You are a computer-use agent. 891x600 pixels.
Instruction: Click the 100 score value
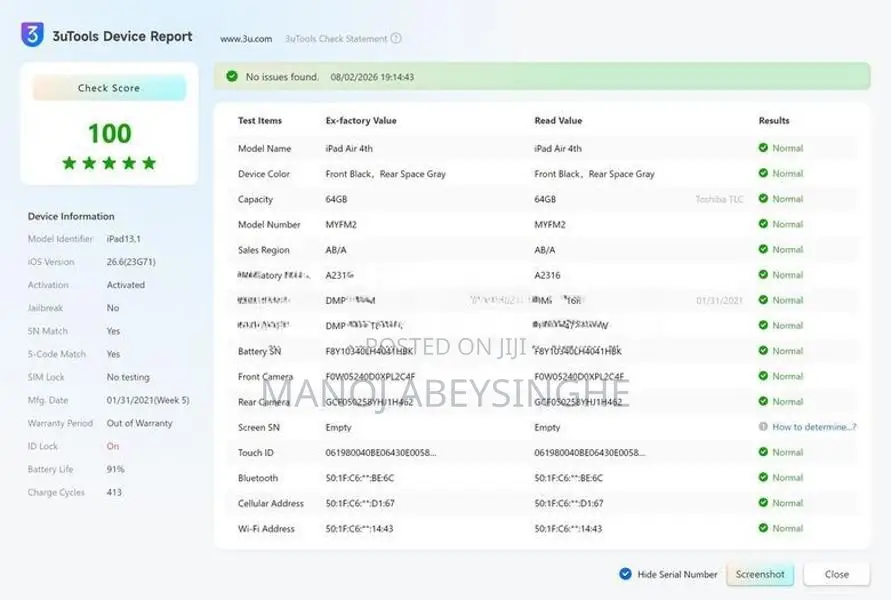(x=109, y=134)
